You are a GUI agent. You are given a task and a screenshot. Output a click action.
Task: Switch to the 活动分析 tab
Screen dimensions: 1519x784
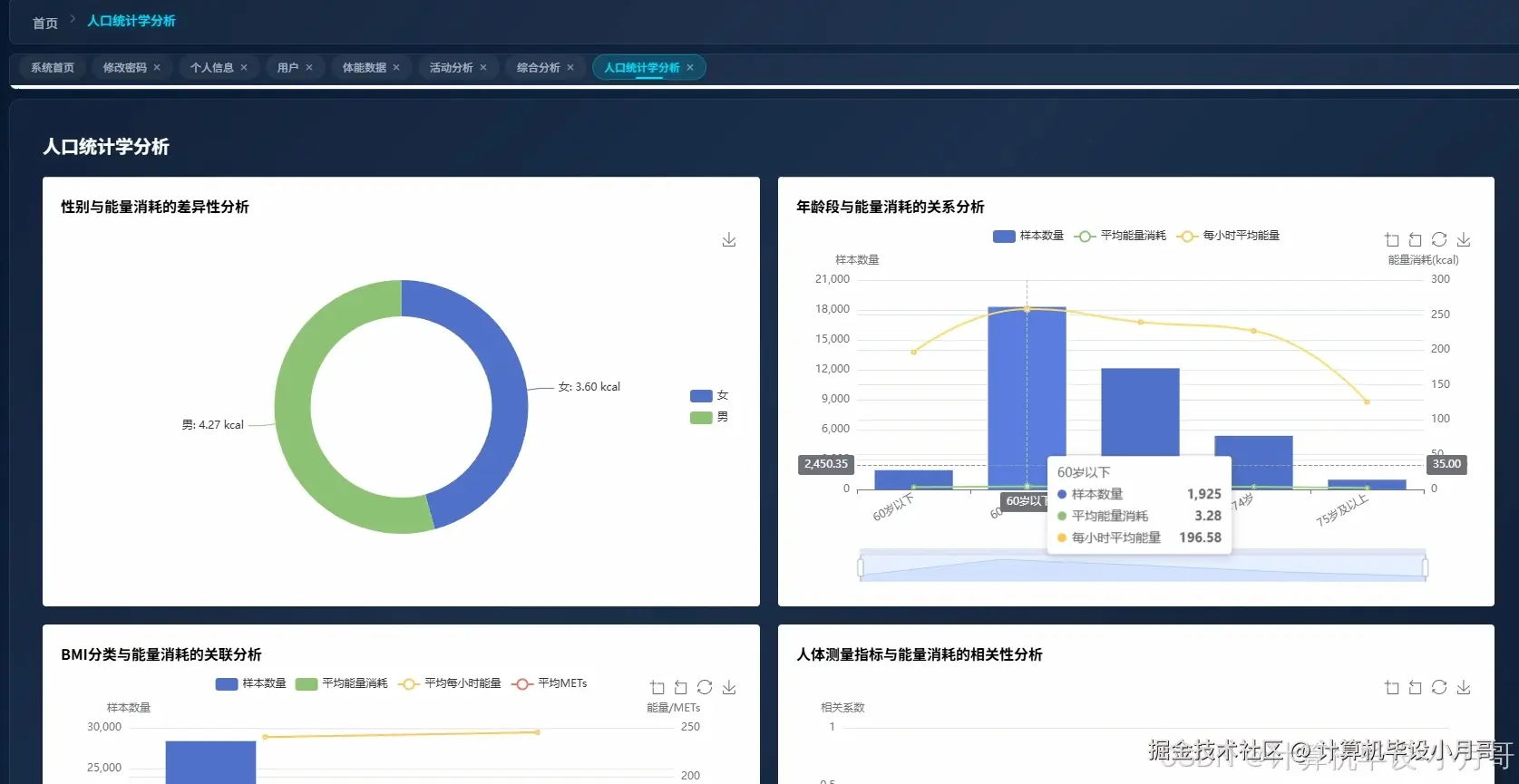[x=452, y=68]
